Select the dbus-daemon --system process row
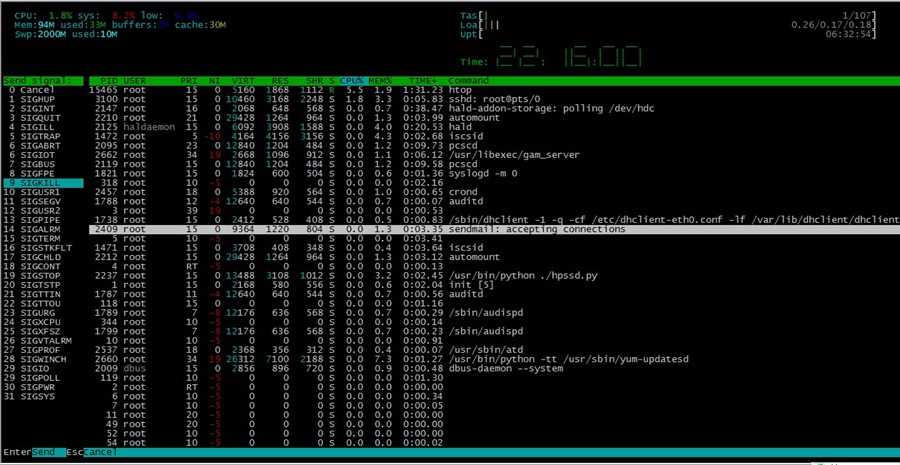Viewport: 900px width, 465px height. coord(494,369)
